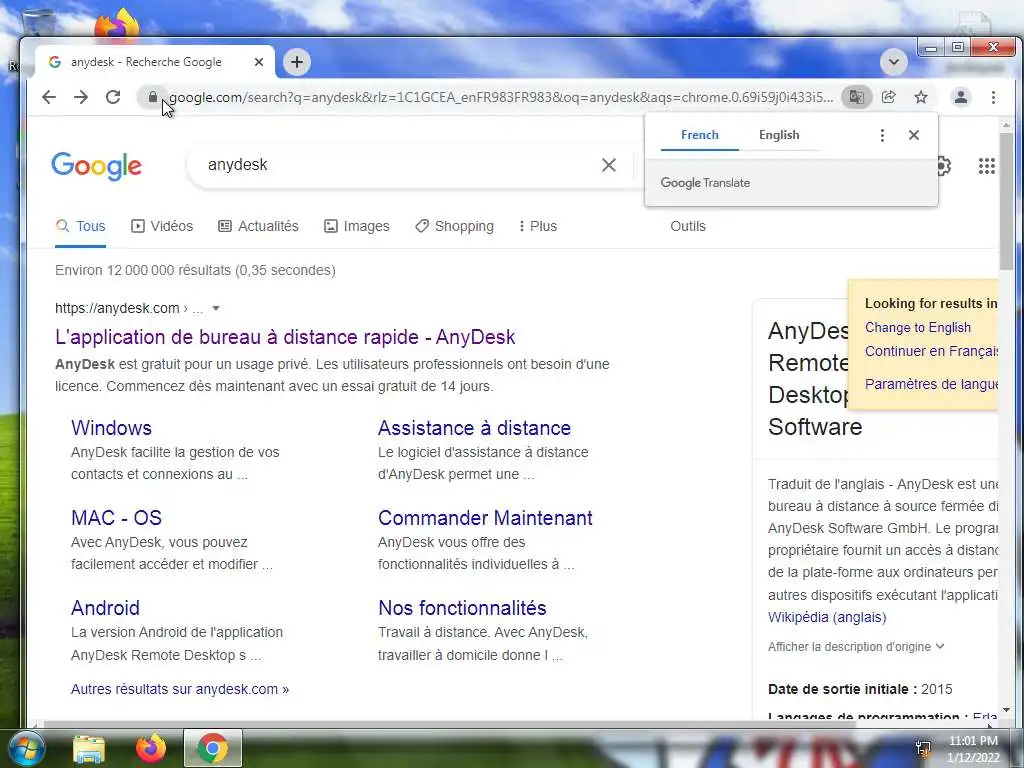Launch Firefox from the taskbar

151,748
